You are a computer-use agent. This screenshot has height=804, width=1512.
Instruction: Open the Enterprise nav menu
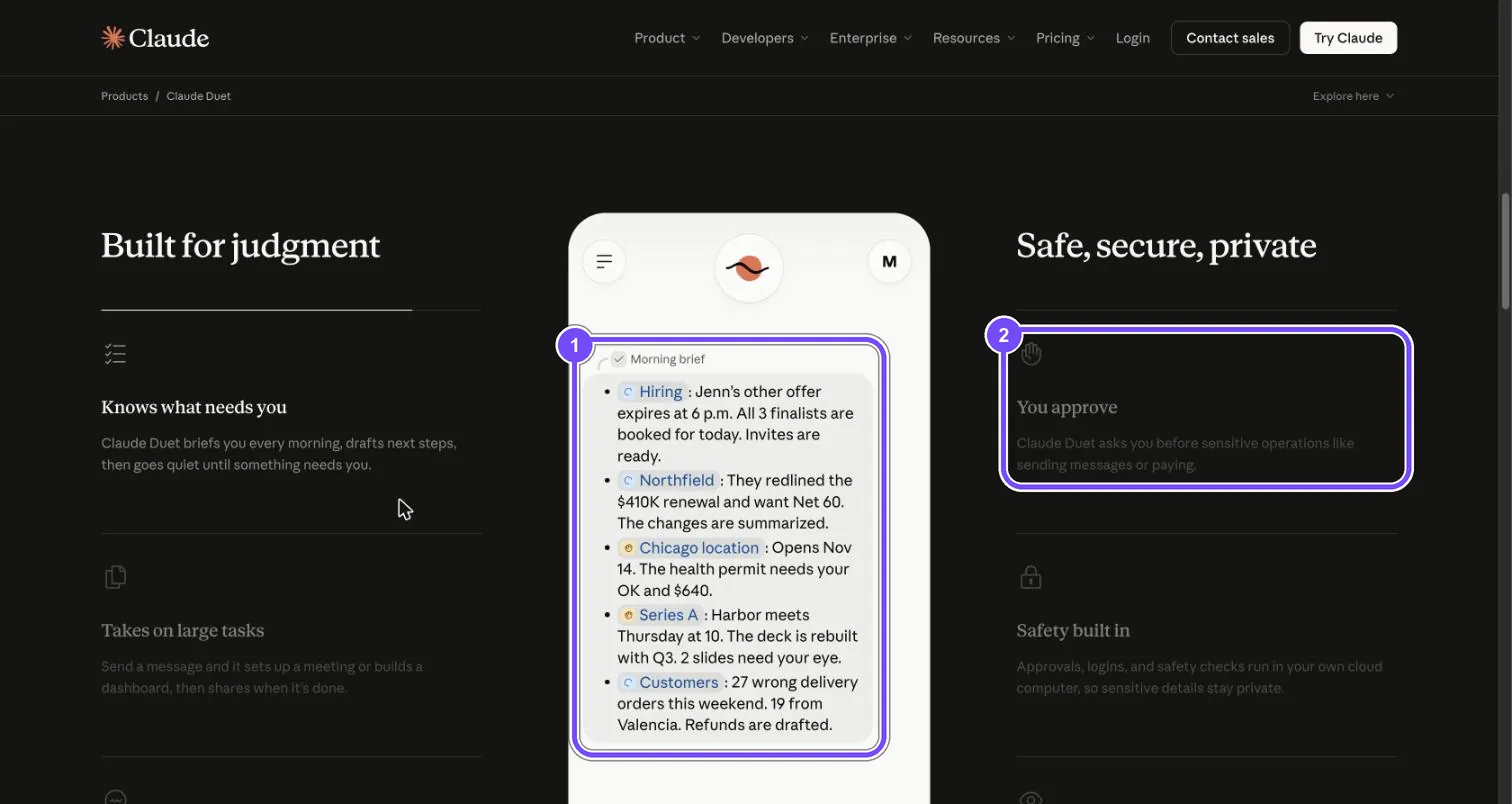click(x=871, y=38)
